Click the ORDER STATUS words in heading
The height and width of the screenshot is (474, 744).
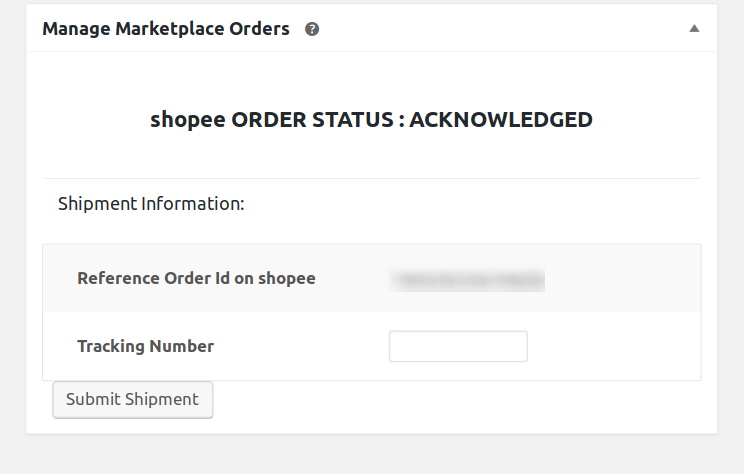[312, 120]
